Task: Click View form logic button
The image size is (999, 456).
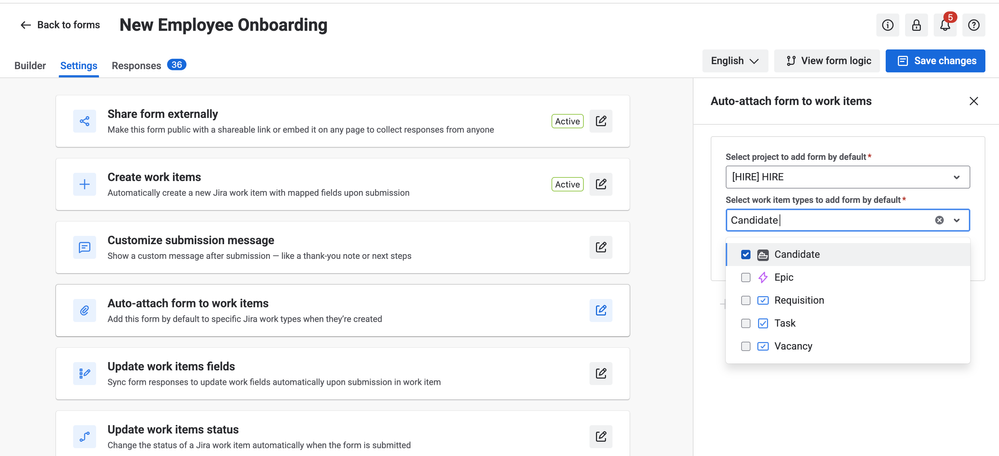Action: [828, 61]
